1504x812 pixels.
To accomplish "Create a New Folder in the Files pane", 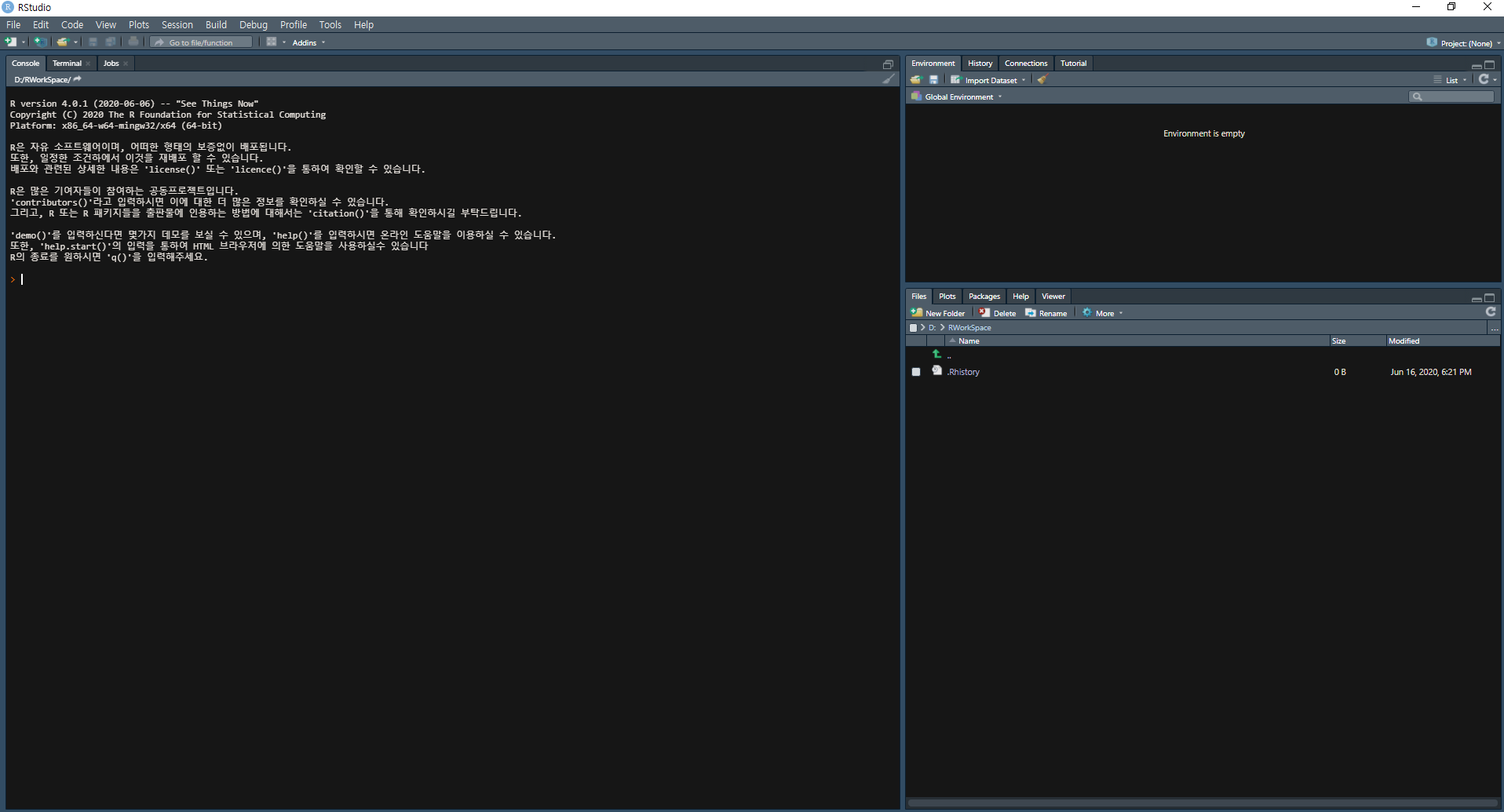I will [x=938, y=313].
